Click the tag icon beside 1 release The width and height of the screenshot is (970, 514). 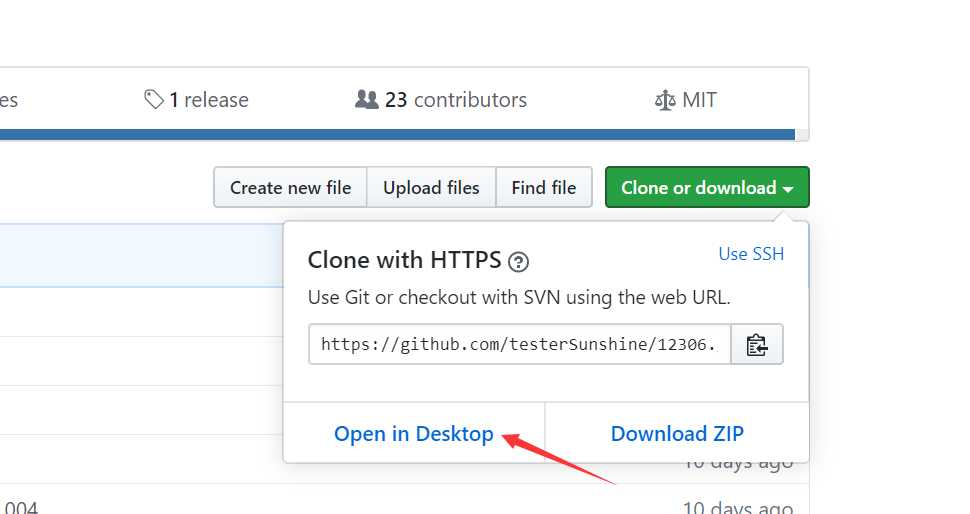(x=153, y=100)
